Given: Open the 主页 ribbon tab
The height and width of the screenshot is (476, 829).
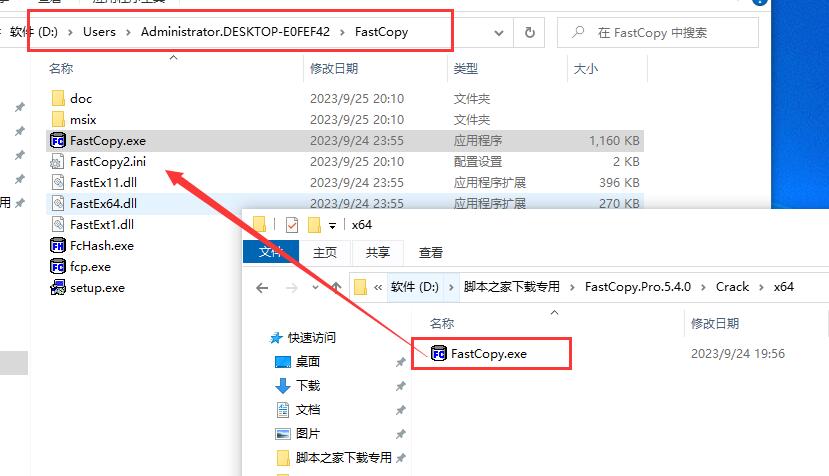Looking at the screenshot, I should tap(325, 252).
